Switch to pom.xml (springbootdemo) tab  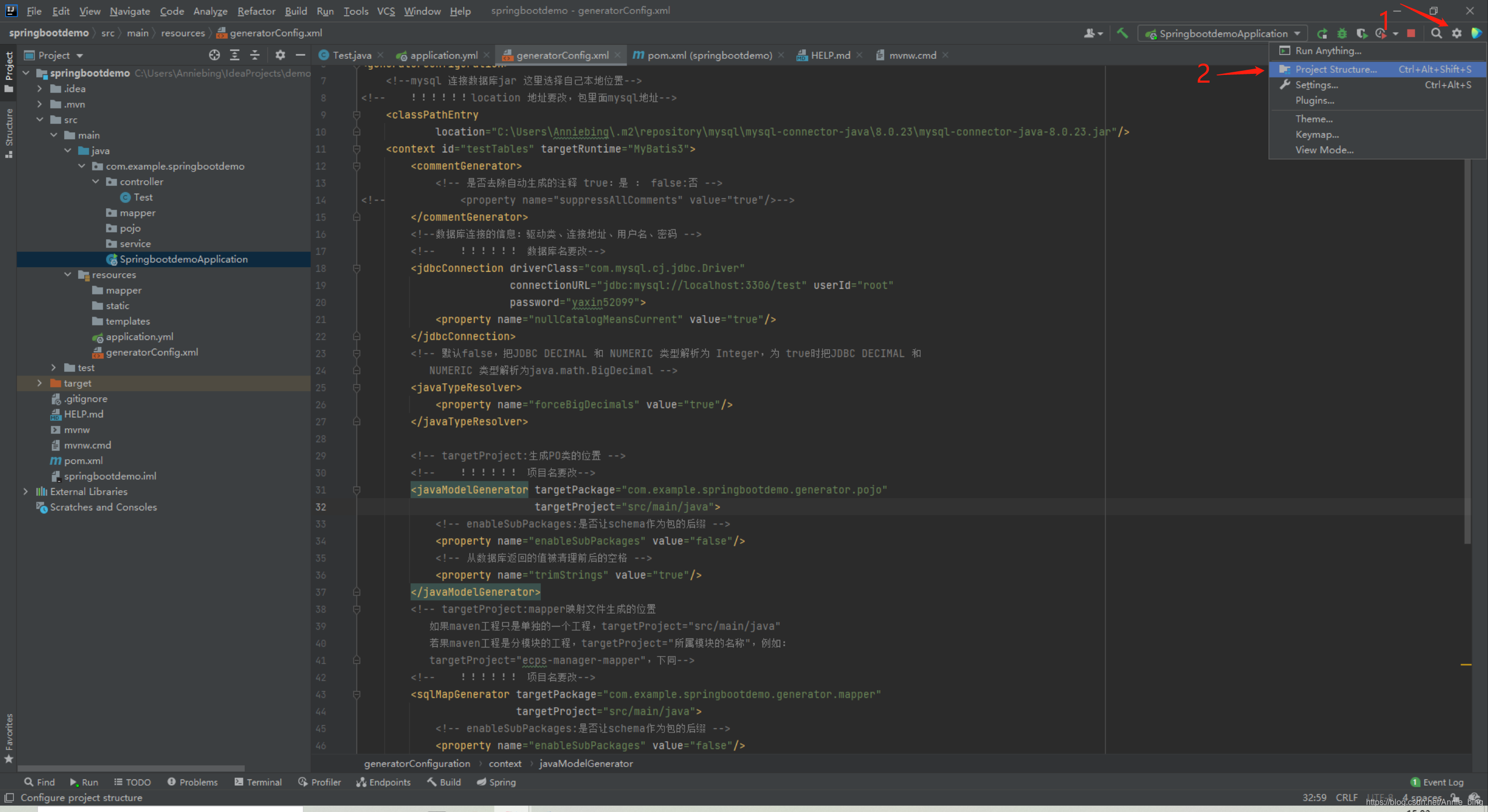[709, 55]
